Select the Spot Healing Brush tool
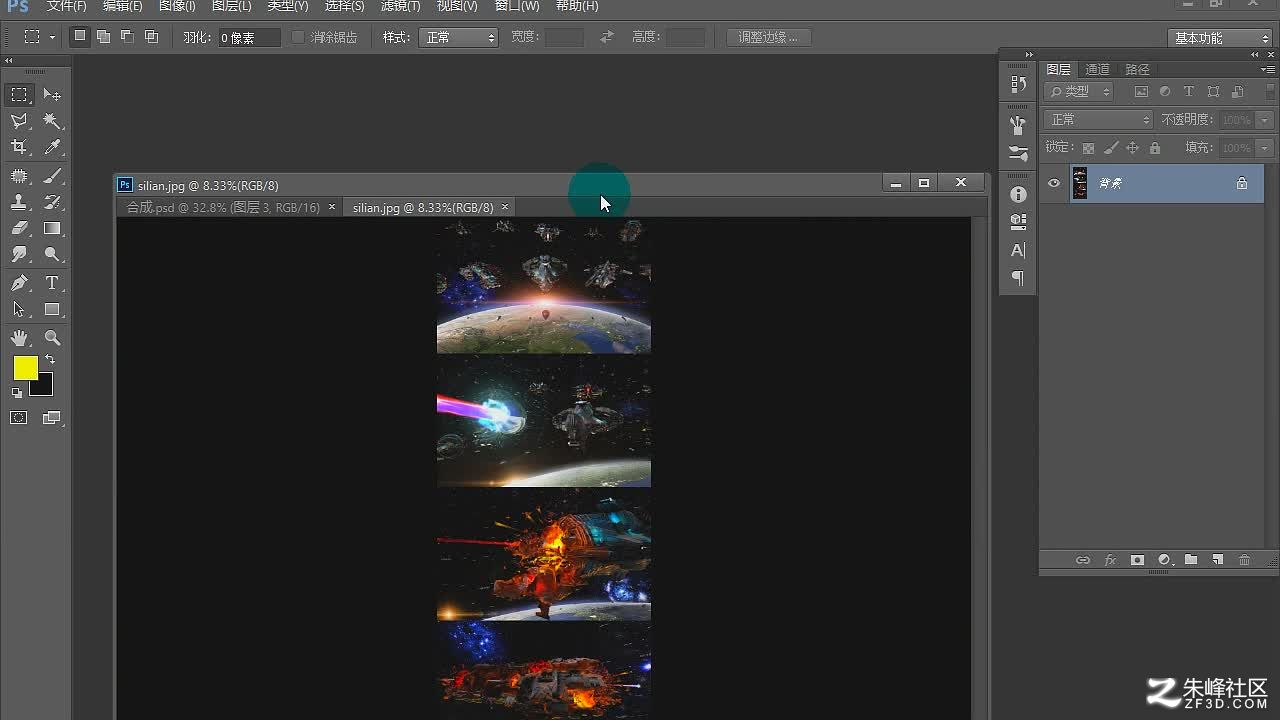 click(x=19, y=176)
